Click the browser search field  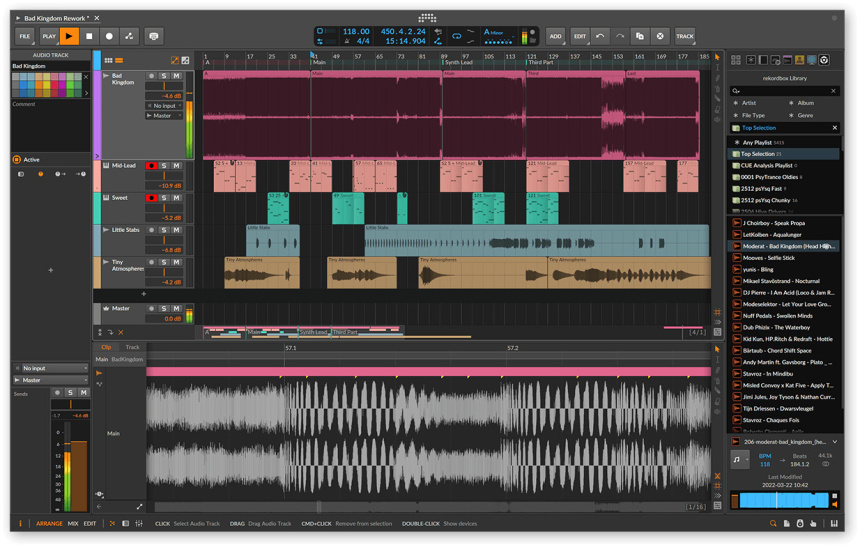(x=784, y=91)
